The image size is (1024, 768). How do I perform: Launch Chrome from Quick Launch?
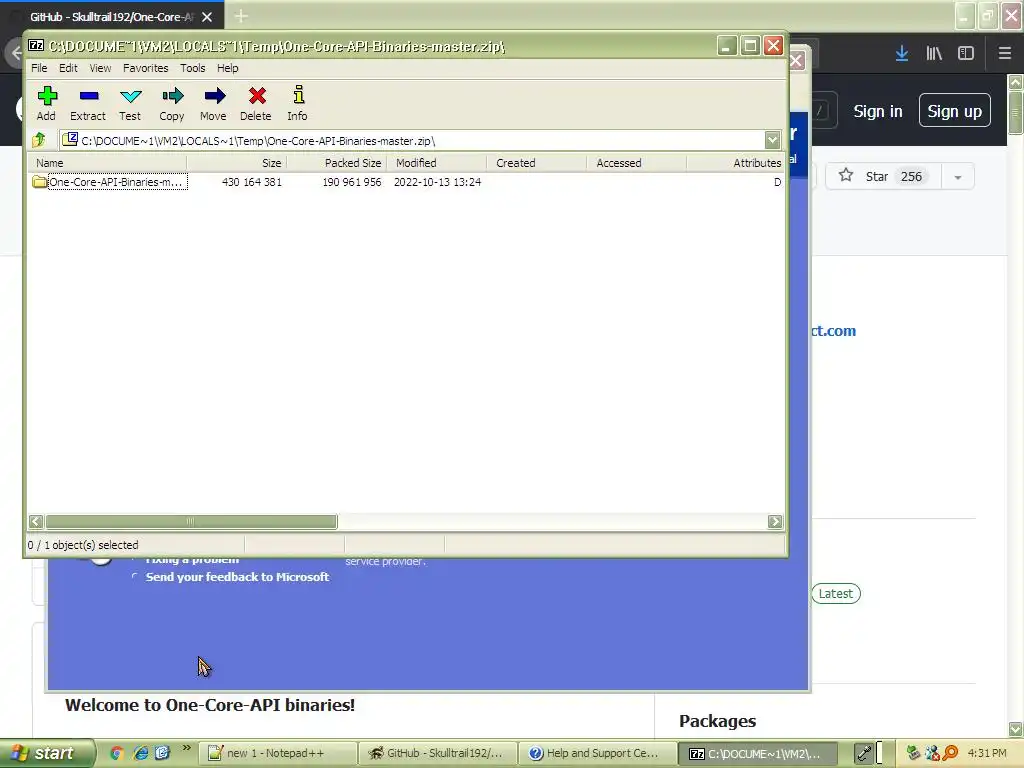click(117, 753)
